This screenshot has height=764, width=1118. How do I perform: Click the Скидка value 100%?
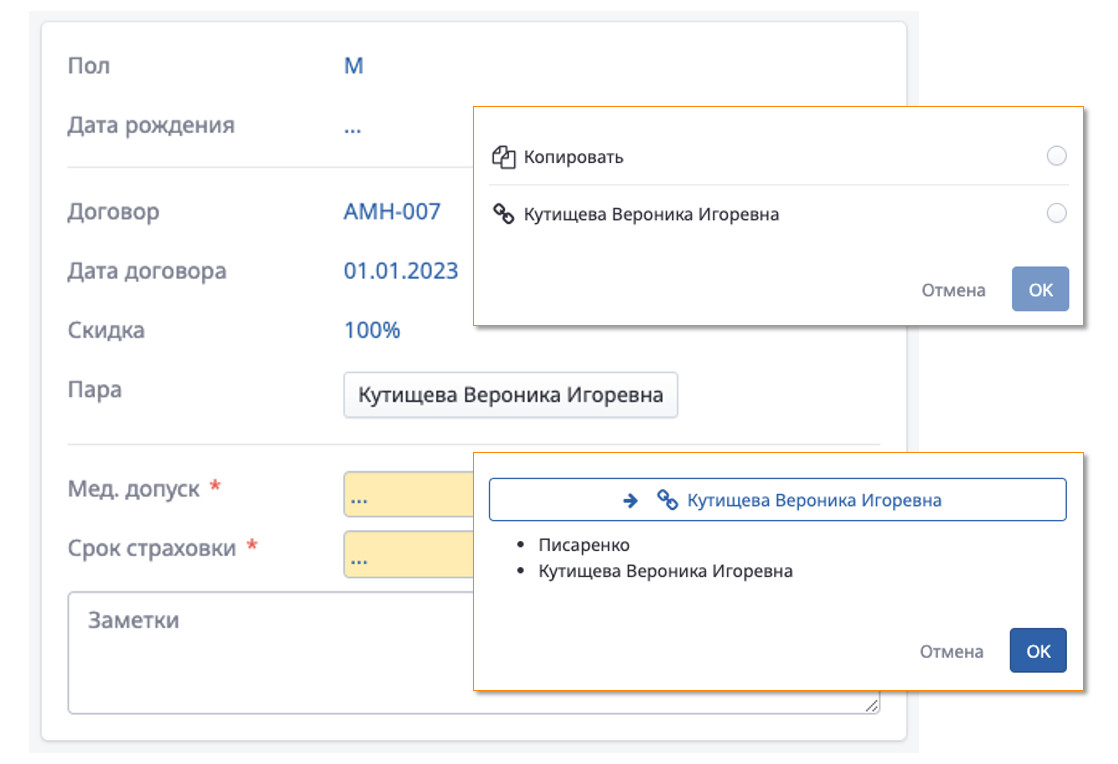click(372, 330)
